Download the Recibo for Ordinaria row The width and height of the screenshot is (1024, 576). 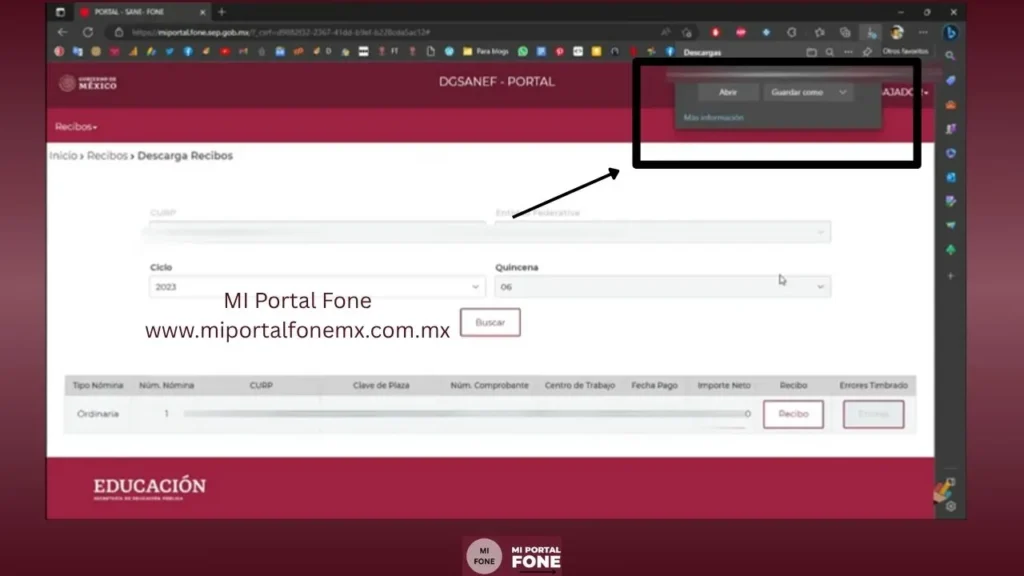pyautogui.click(x=793, y=414)
